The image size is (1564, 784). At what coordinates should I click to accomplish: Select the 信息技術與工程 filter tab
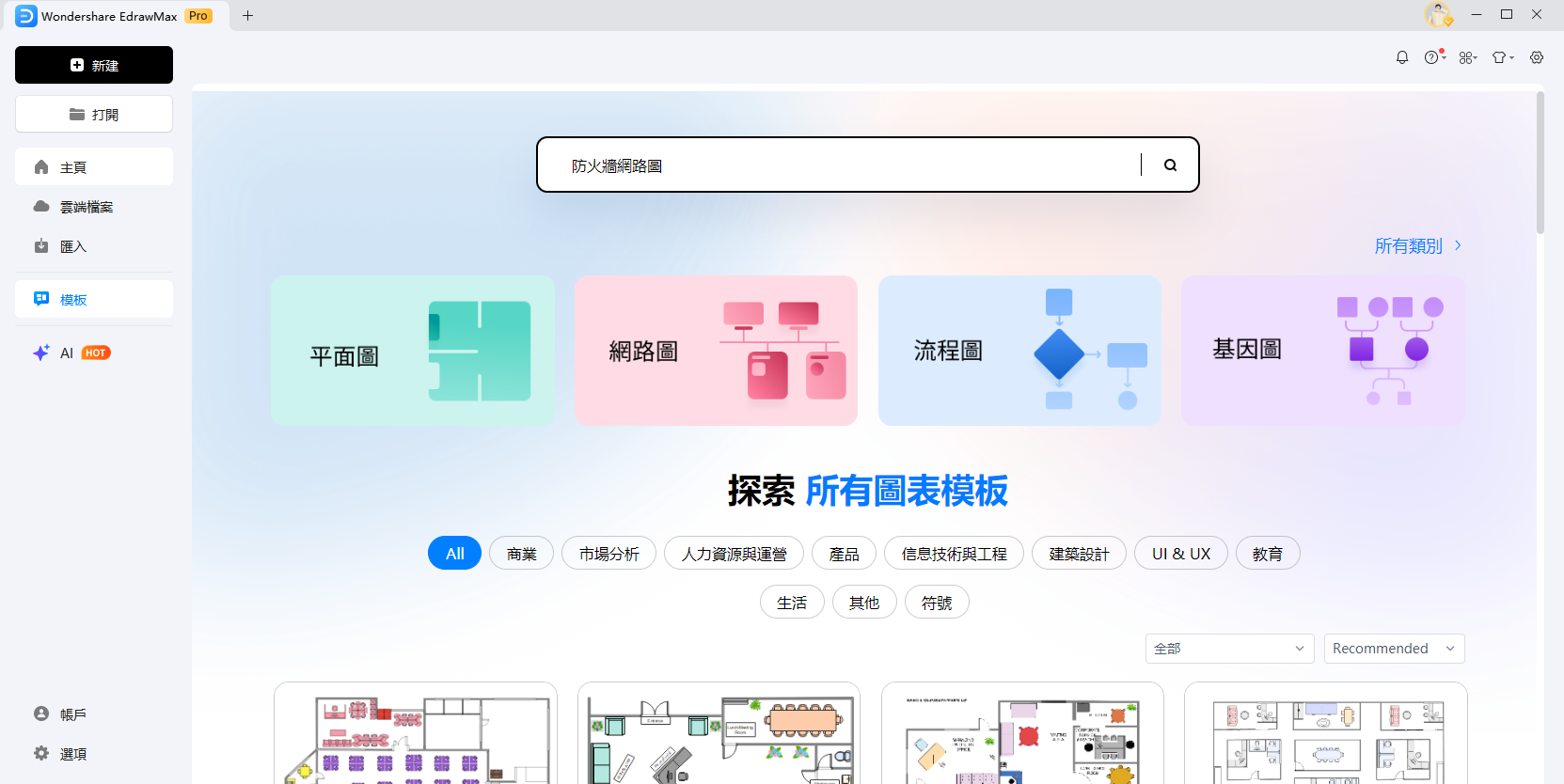pyautogui.click(x=954, y=554)
